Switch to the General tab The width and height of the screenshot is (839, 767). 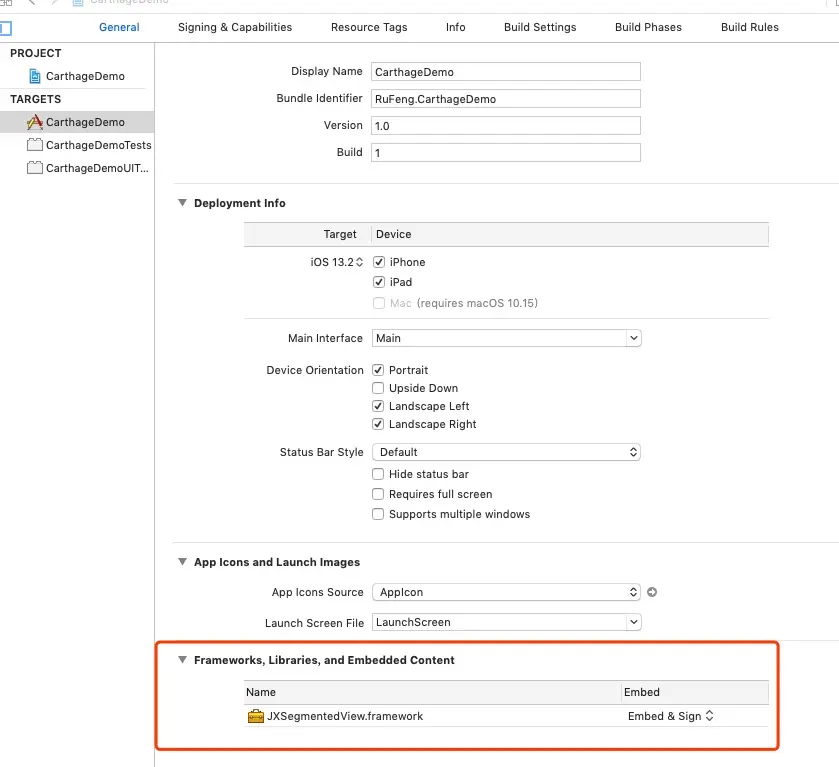pos(119,27)
